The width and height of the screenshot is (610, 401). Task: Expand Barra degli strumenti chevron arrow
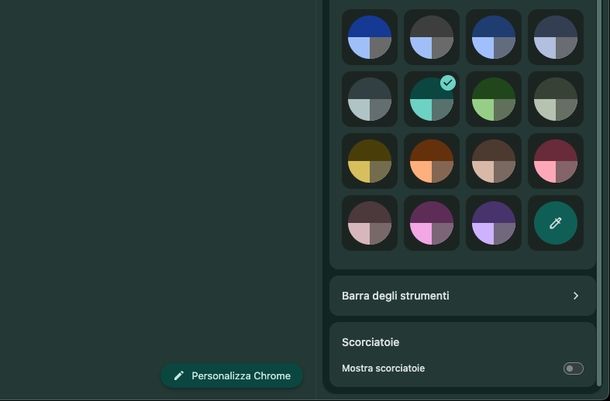[x=575, y=296]
